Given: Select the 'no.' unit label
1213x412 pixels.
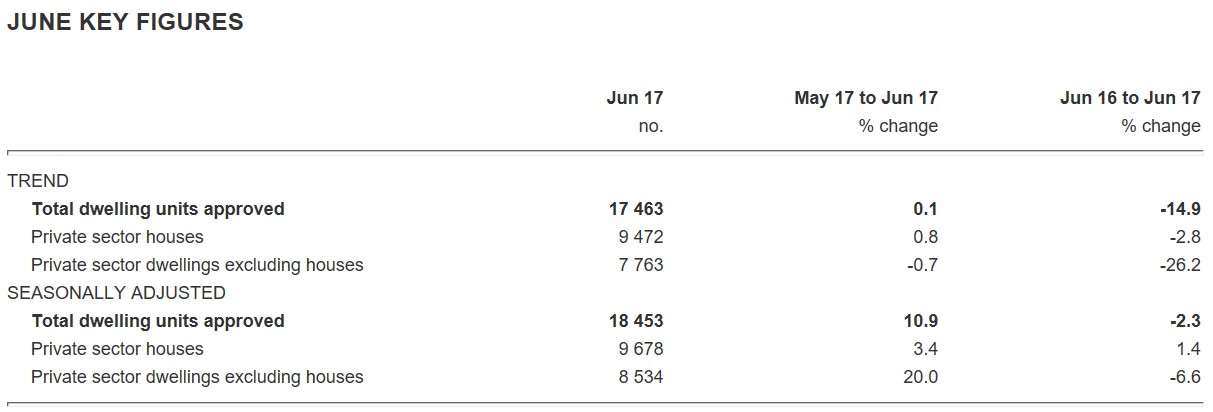Looking at the screenshot, I should [650, 126].
